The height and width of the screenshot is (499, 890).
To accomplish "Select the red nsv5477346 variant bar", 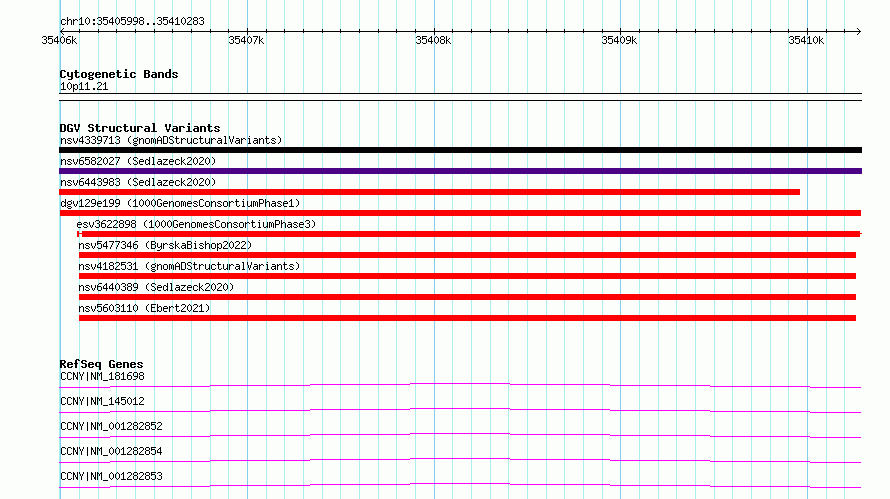I will [467, 255].
